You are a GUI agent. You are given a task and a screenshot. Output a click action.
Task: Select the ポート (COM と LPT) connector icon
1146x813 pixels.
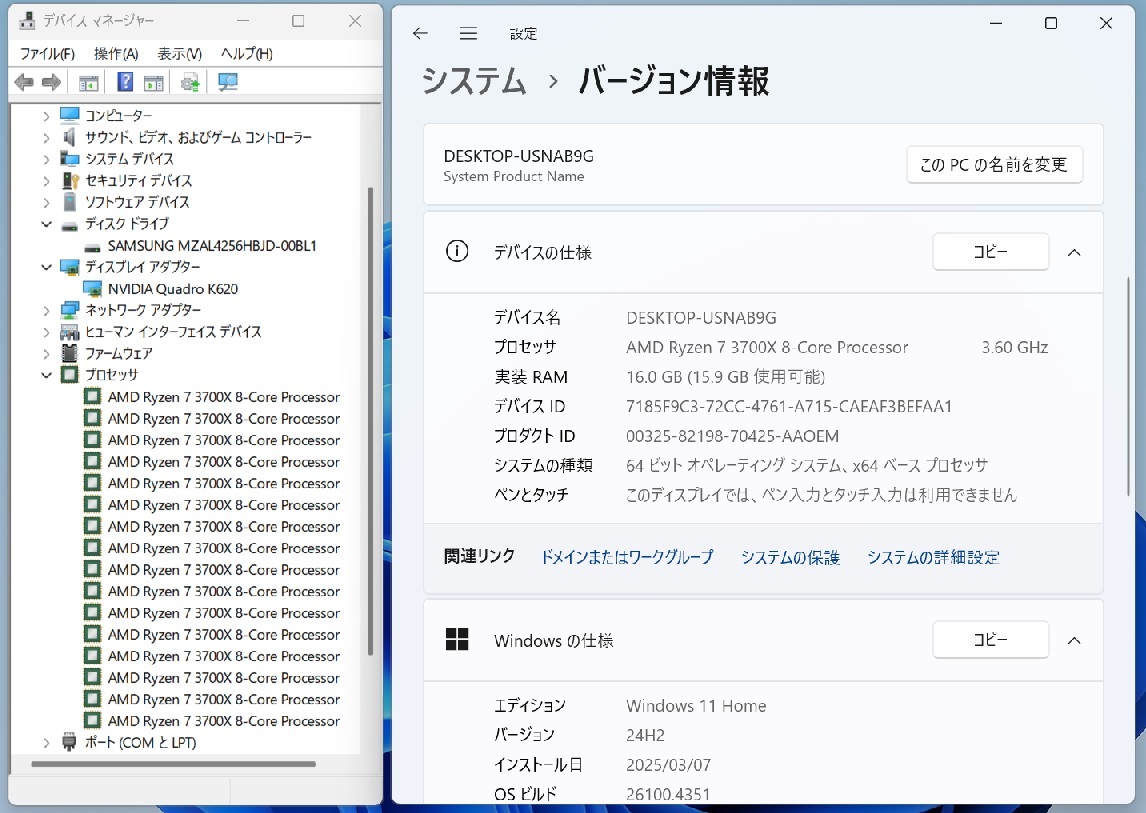69,742
